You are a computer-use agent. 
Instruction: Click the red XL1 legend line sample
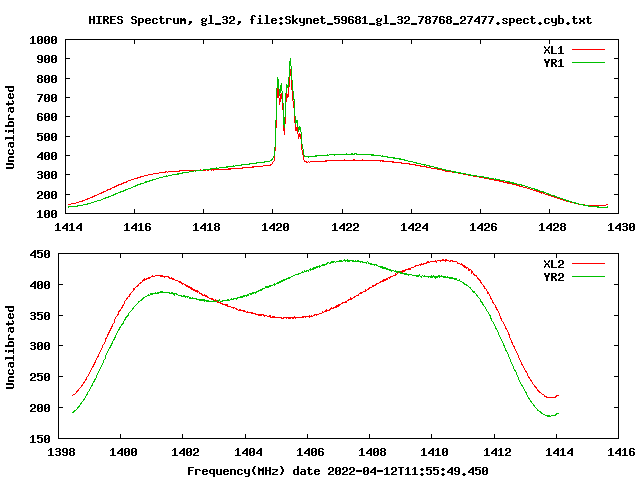(x=588, y=50)
